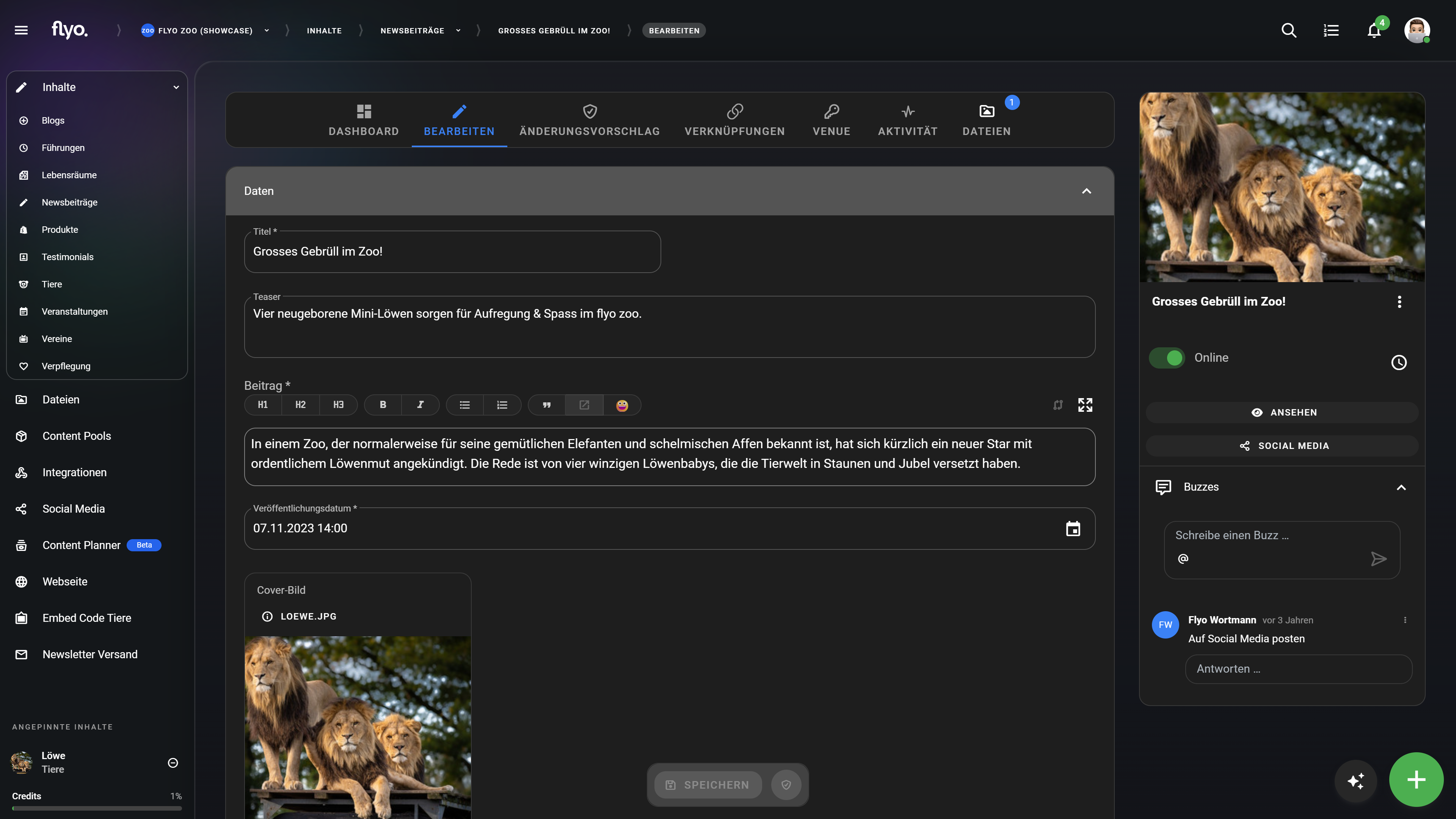Click the Antworten reply field
Screen dimensions: 1456x819
1298,668
